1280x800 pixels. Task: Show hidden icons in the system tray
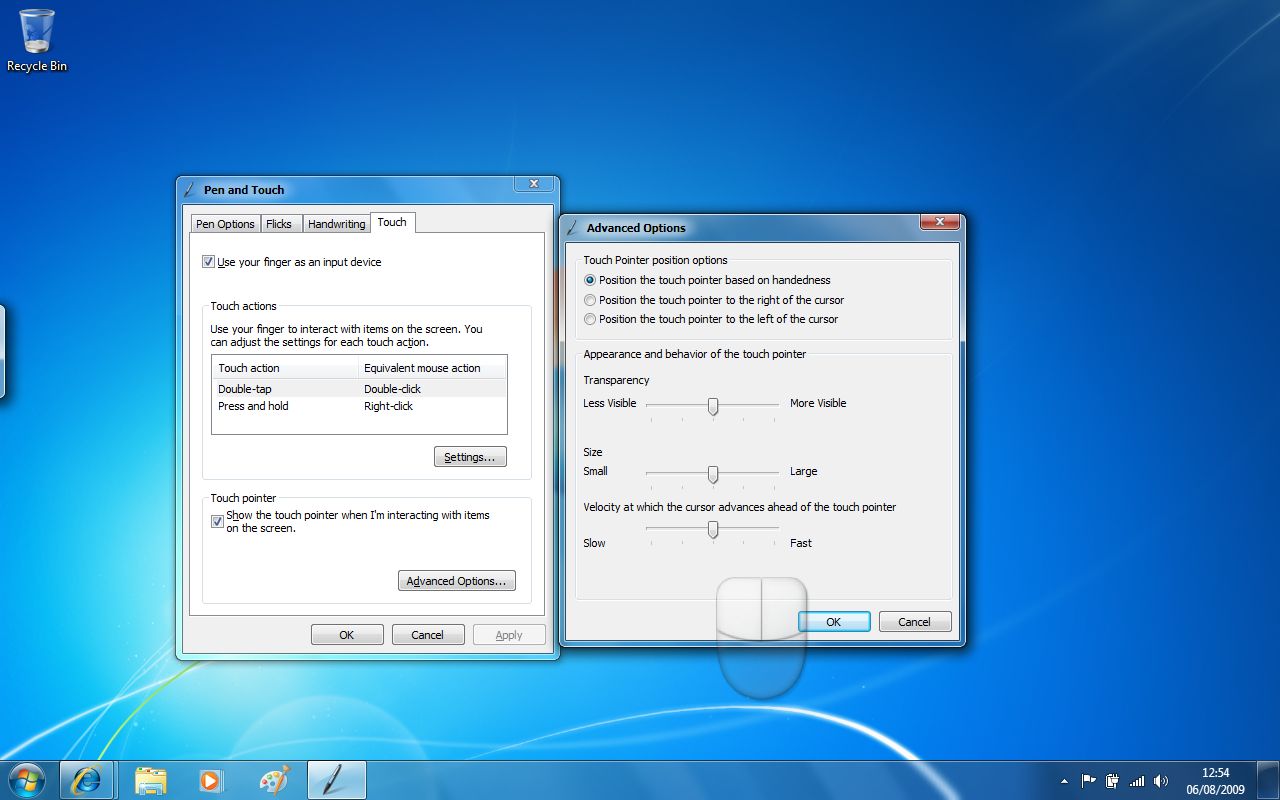point(1064,780)
